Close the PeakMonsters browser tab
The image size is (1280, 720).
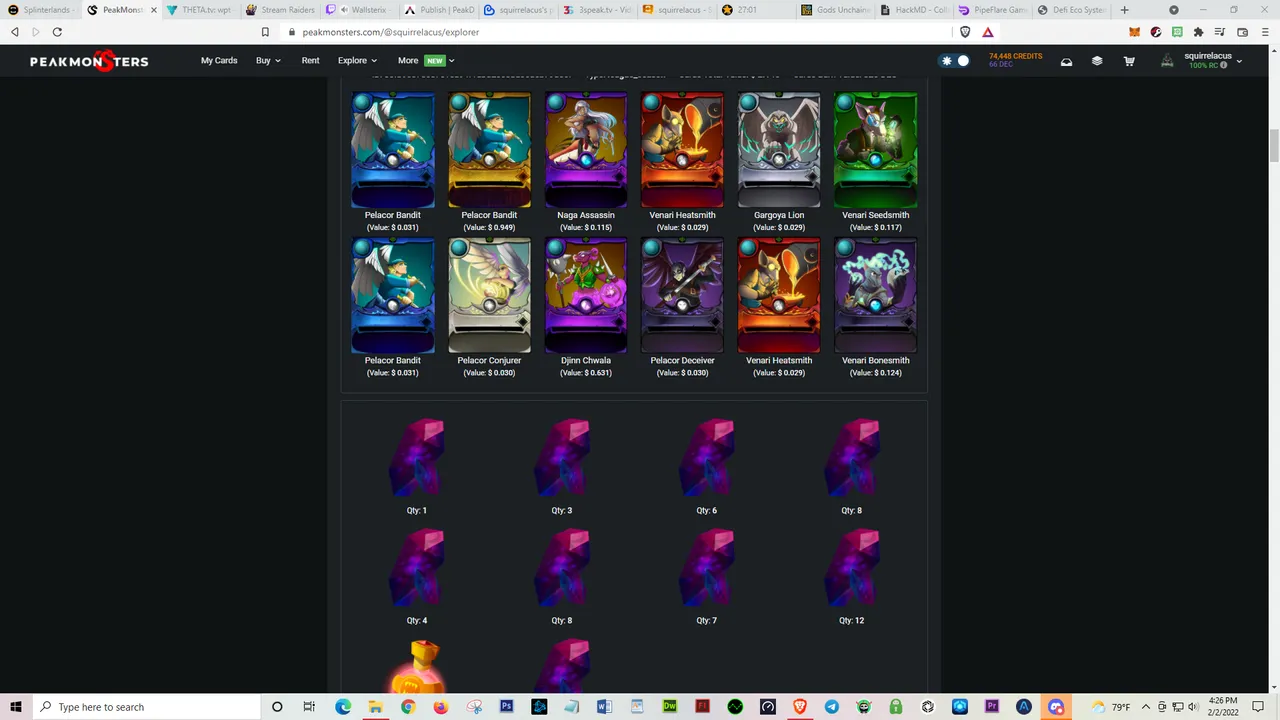point(153,10)
